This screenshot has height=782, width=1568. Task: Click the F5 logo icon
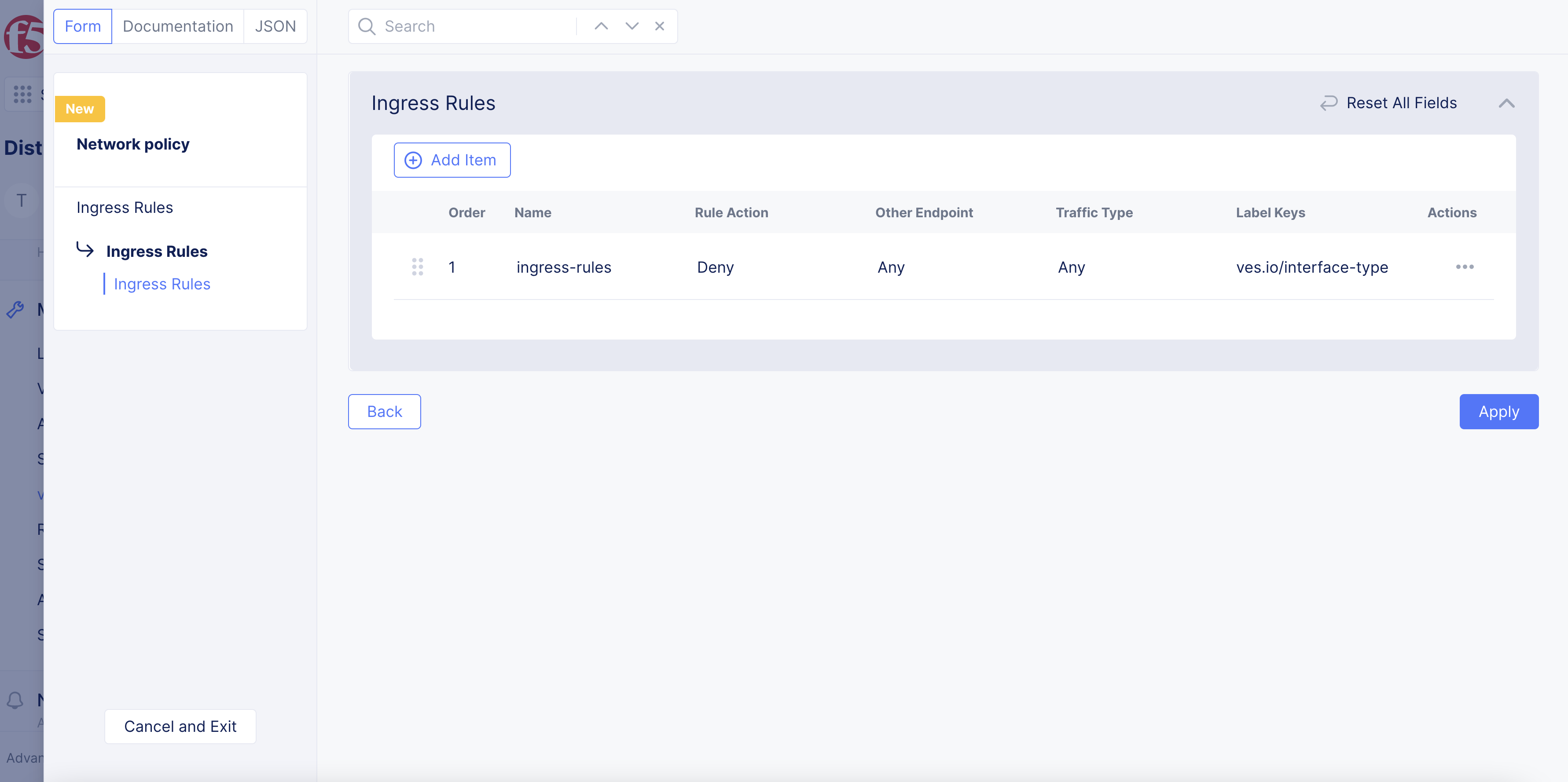coord(24,37)
